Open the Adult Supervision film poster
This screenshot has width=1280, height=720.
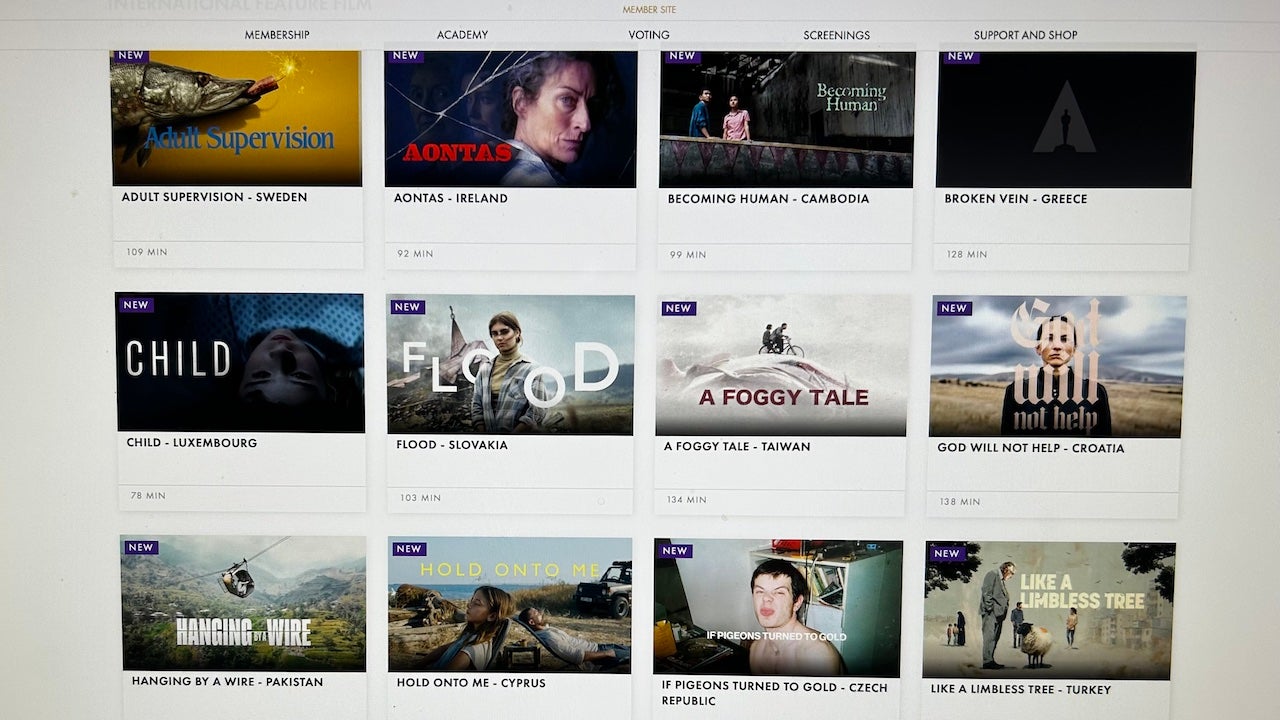[236, 118]
